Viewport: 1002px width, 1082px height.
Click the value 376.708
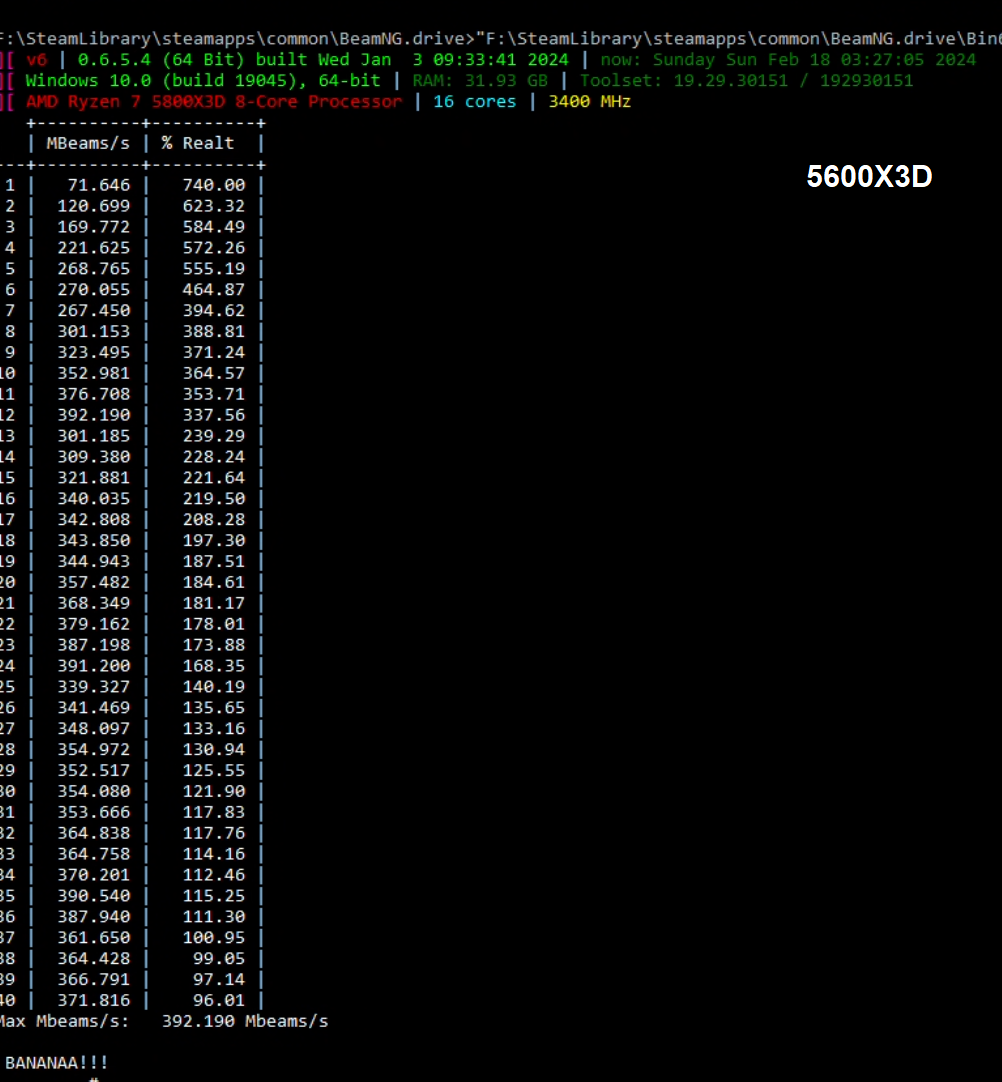[93, 394]
